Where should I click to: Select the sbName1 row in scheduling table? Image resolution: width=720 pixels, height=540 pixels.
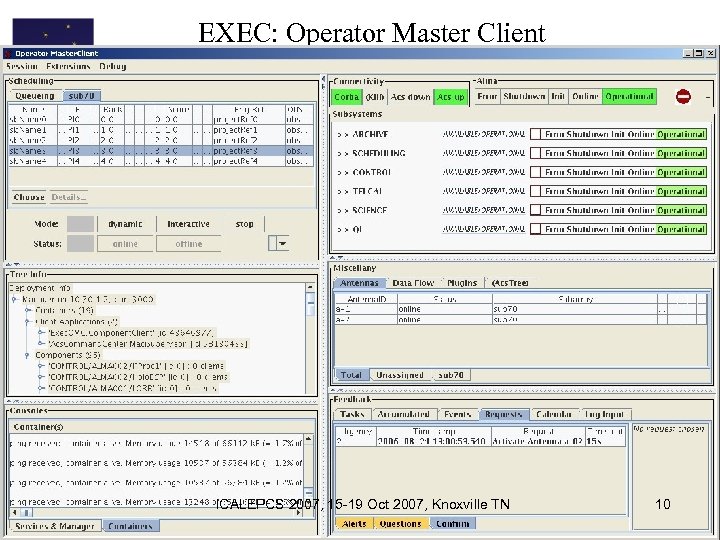coord(161,130)
